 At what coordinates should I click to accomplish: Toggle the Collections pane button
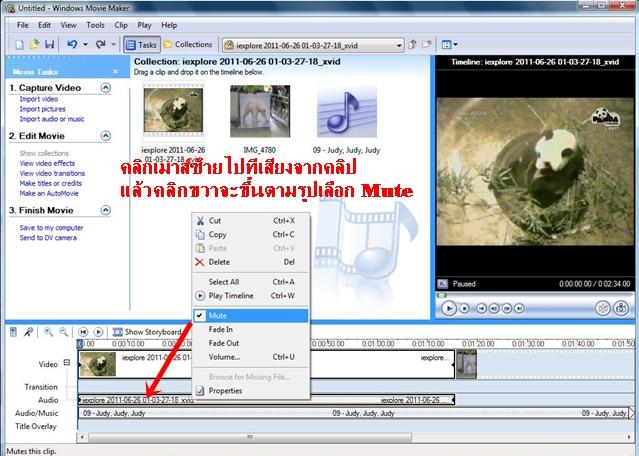click(188, 44)
